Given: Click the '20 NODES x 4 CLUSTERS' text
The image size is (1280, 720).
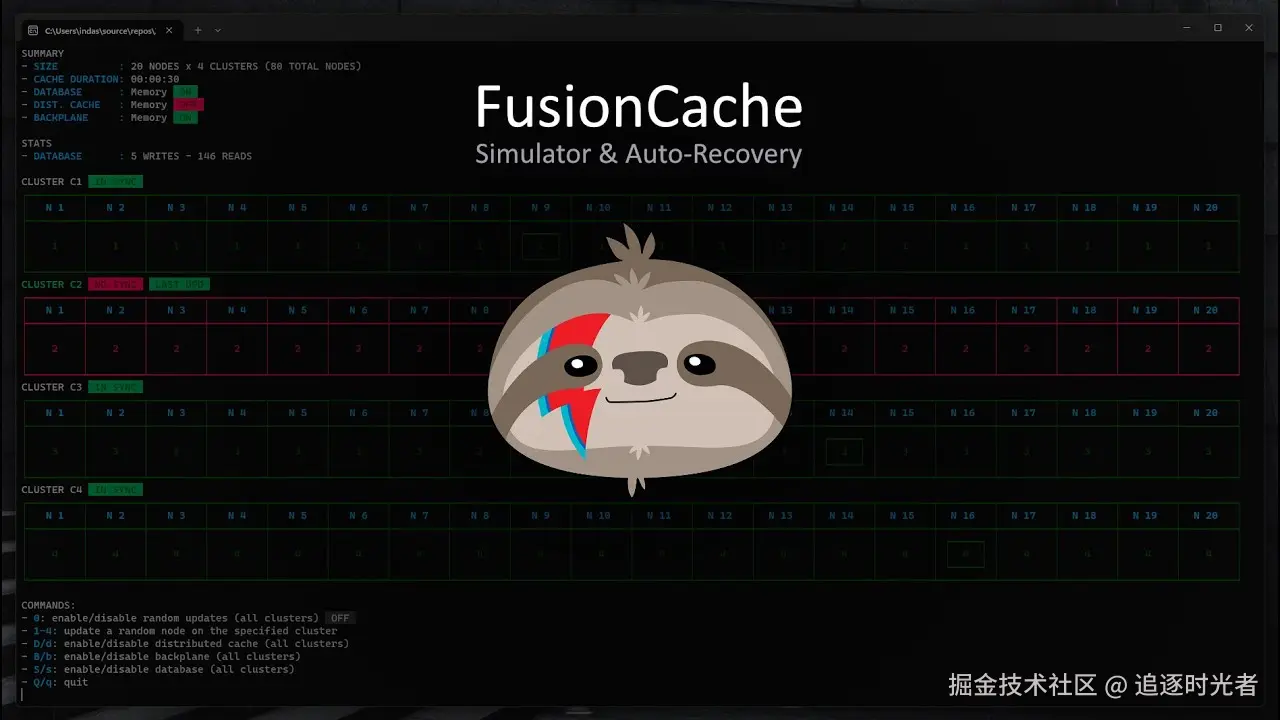Looking at the screenshot, I should pyautogui.click(x=194, y=67).
